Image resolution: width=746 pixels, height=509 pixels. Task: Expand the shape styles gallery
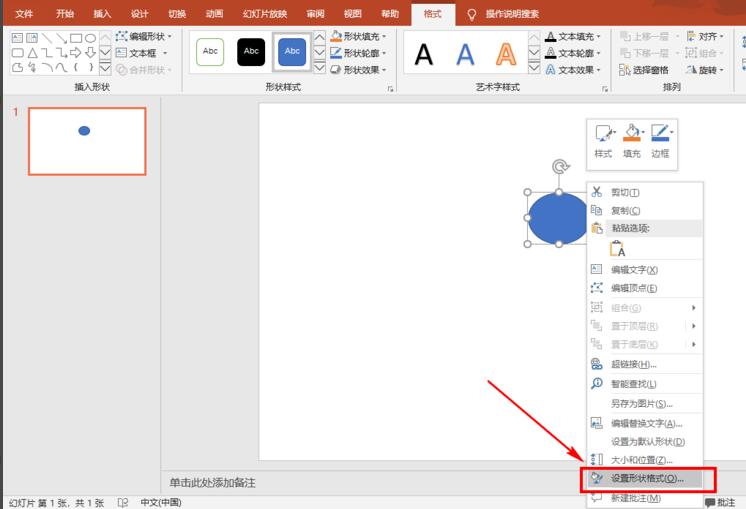click(x=319, y=69)
